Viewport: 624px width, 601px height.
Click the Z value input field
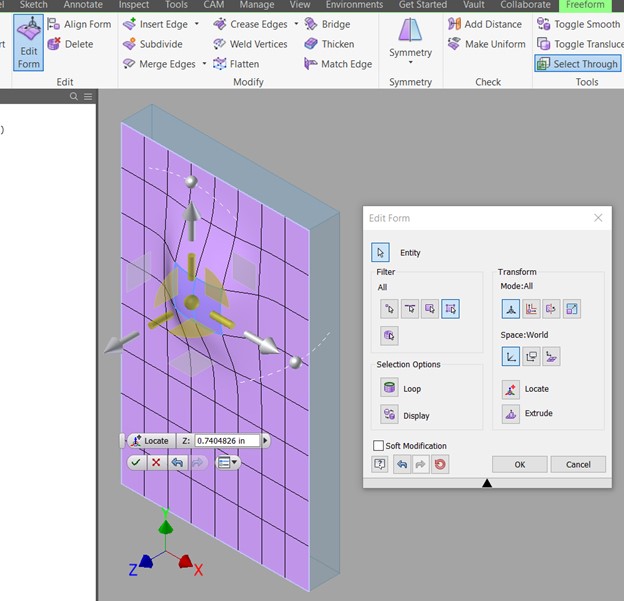(x=226, y=441)
